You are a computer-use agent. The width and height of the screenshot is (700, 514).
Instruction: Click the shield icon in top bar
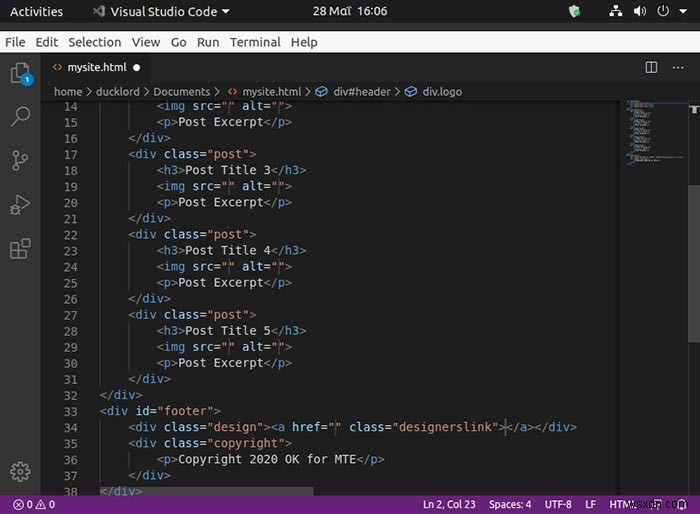(575, 11)
